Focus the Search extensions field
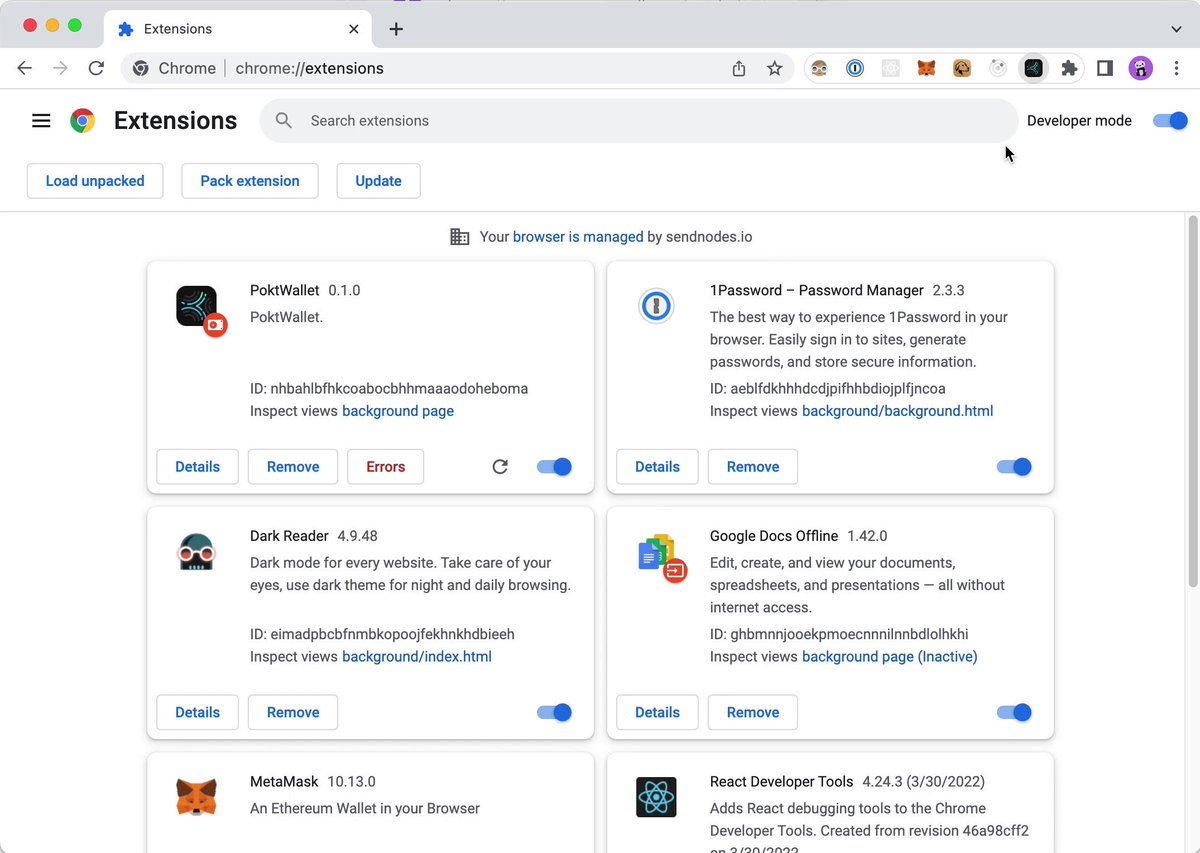Image resolution: width=1200 pixels, height=853 pixels. [638, 121]
